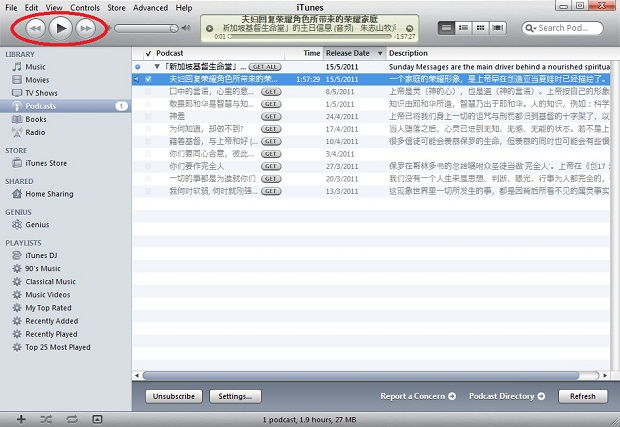The image size is (620, 427).
Task: Toggle repeat in the bottom bar
Action: click(72, 419)
